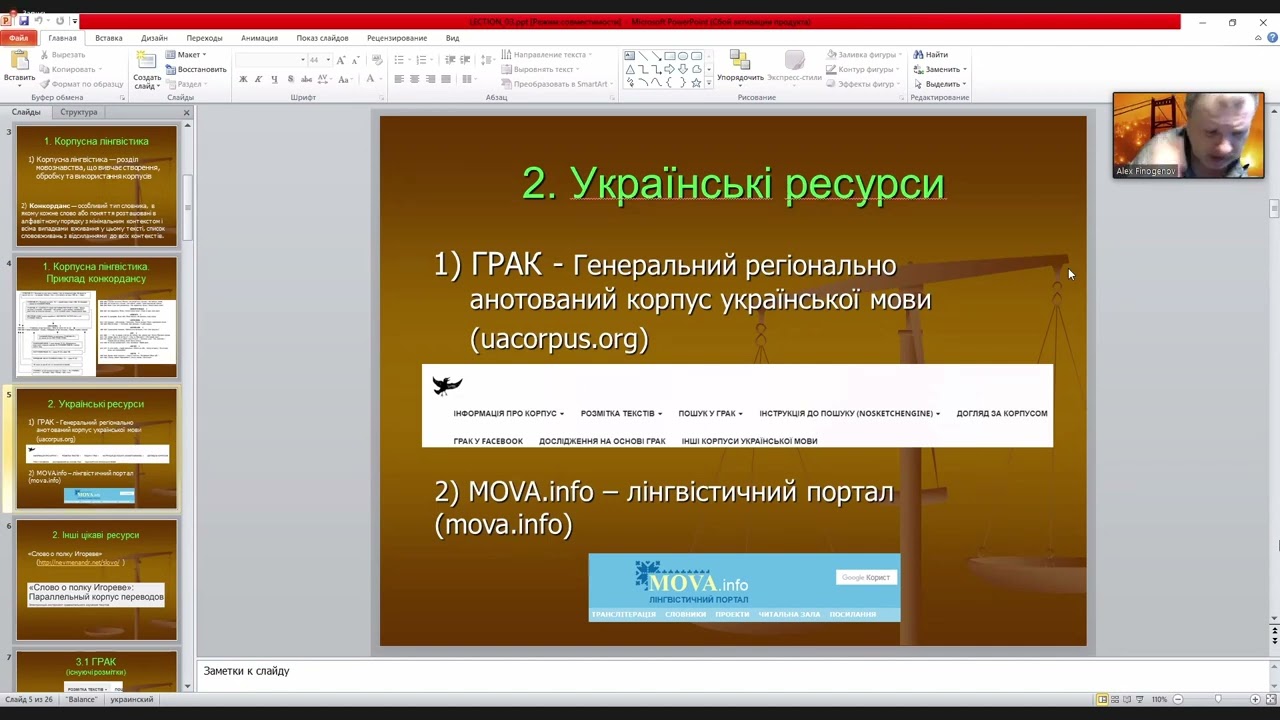1280x720 pixels.
Task: Select the right arrow shape in gallery
Action: click(x=670, y=70)
